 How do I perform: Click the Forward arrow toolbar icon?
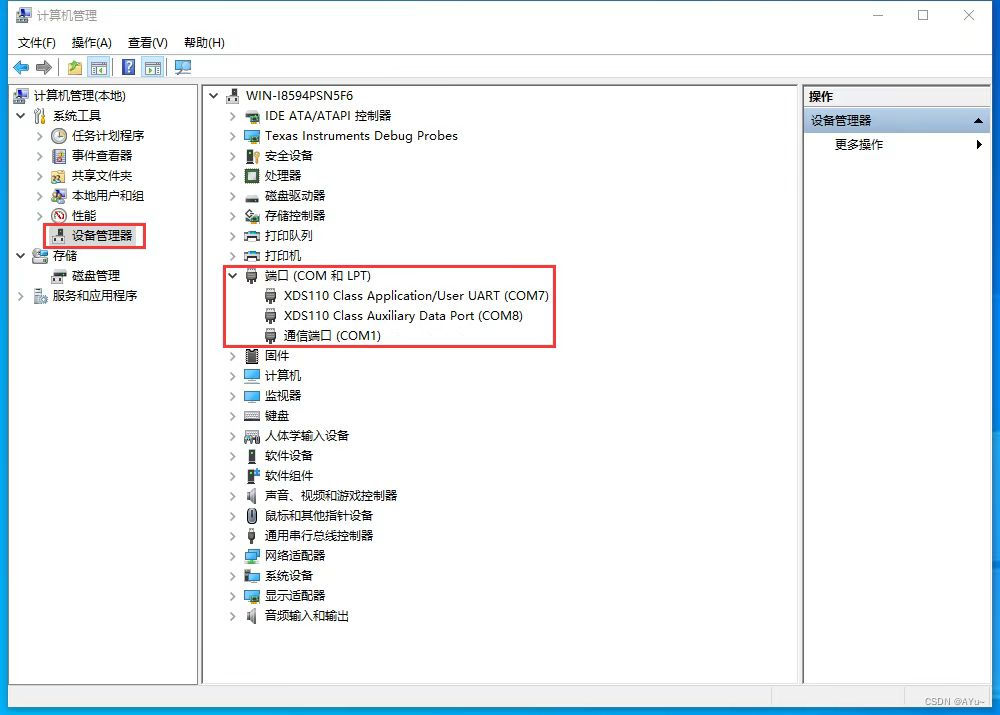(x=44, y=67)
